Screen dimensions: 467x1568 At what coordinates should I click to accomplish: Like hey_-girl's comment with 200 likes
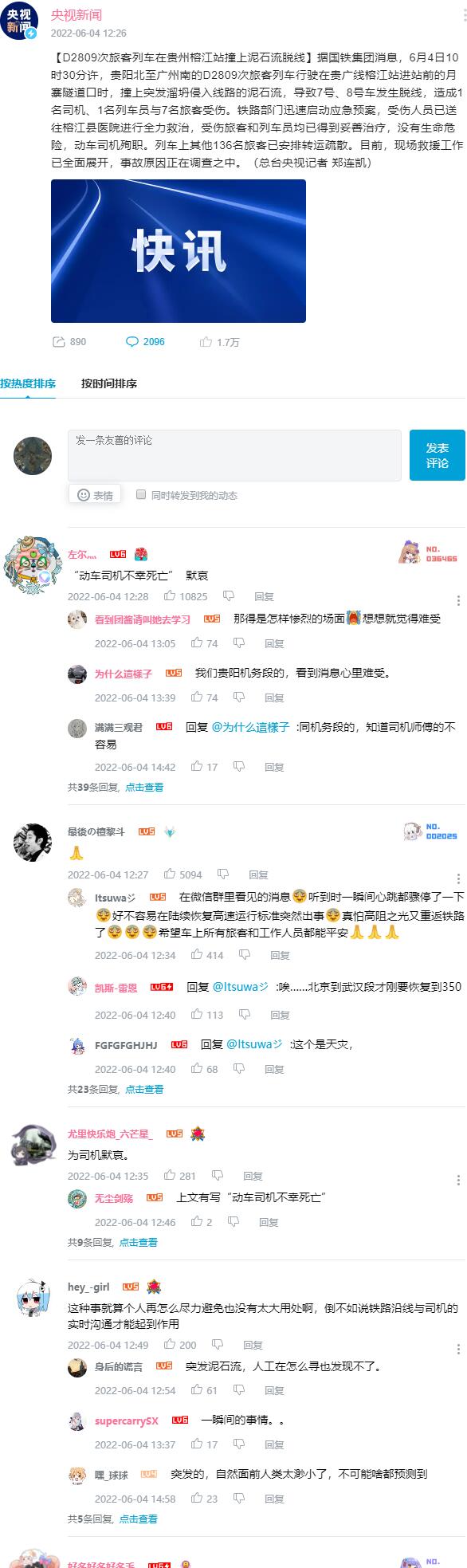click(x=170, y=1344)
